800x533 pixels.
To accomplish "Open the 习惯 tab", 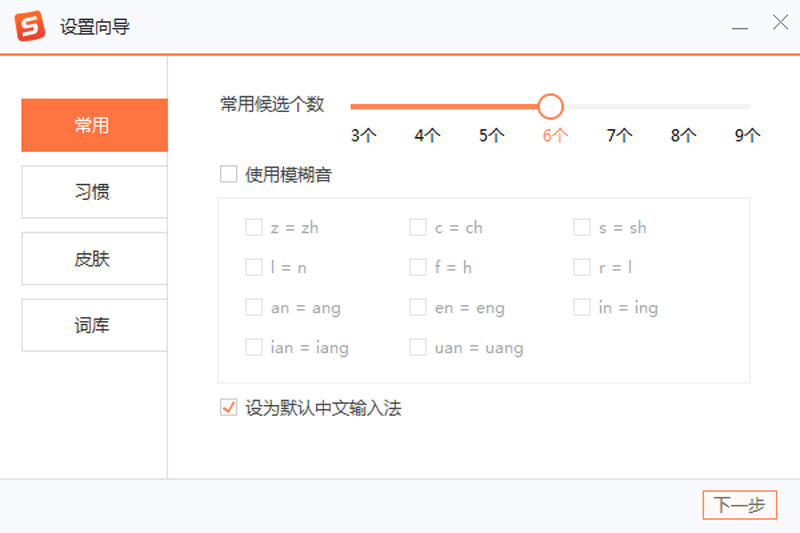I will pos(94,192).
